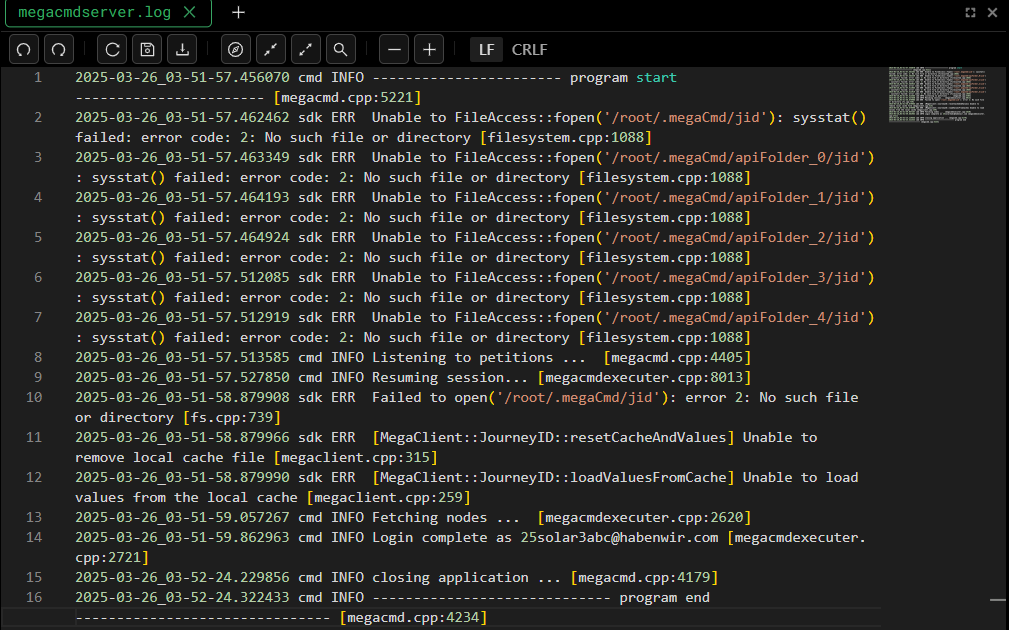Click the inward arrows collapse icon
This screenshot has height=630, width=1009.
coord(270,49)
